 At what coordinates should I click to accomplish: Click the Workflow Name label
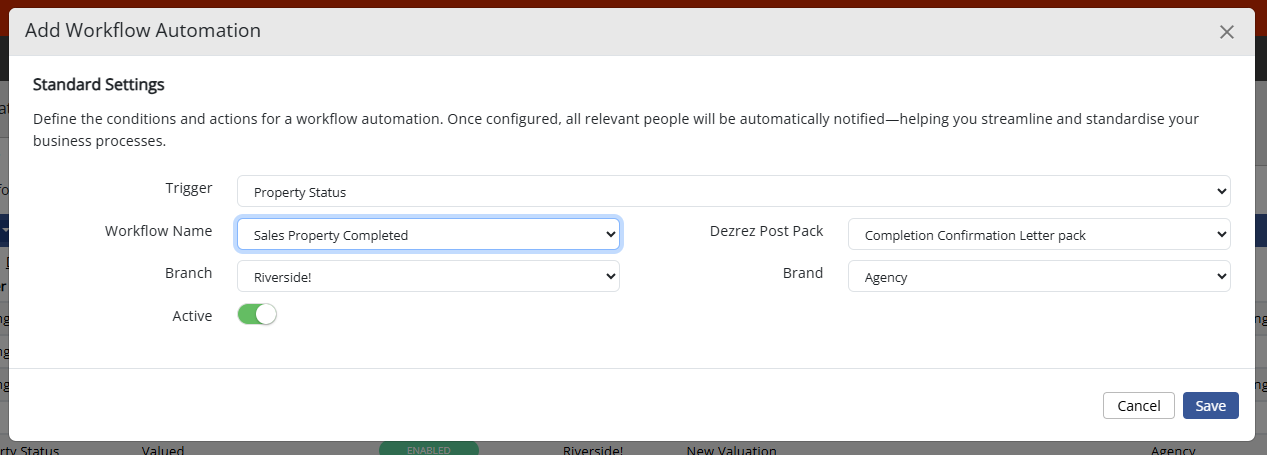click(x=158, y=231)
